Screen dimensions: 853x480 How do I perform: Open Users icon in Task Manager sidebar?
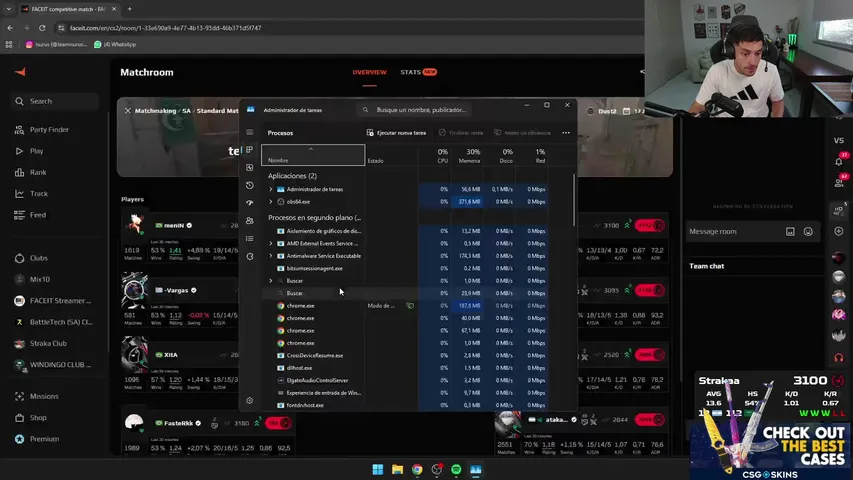tap(250, 220)
